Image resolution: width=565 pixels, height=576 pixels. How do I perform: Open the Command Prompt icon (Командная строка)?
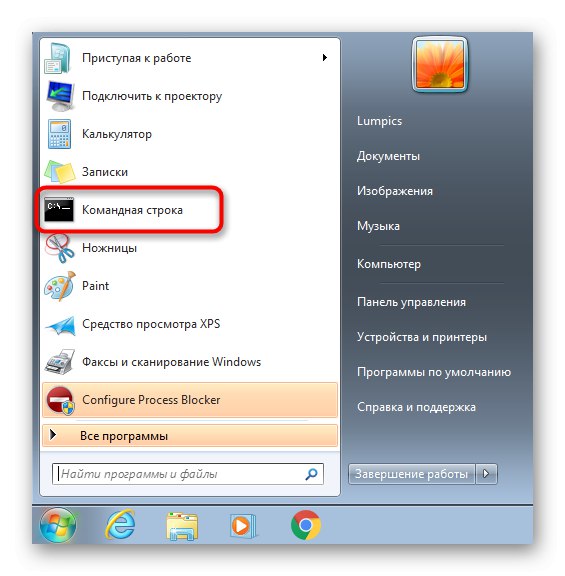(x=59, y=210)
